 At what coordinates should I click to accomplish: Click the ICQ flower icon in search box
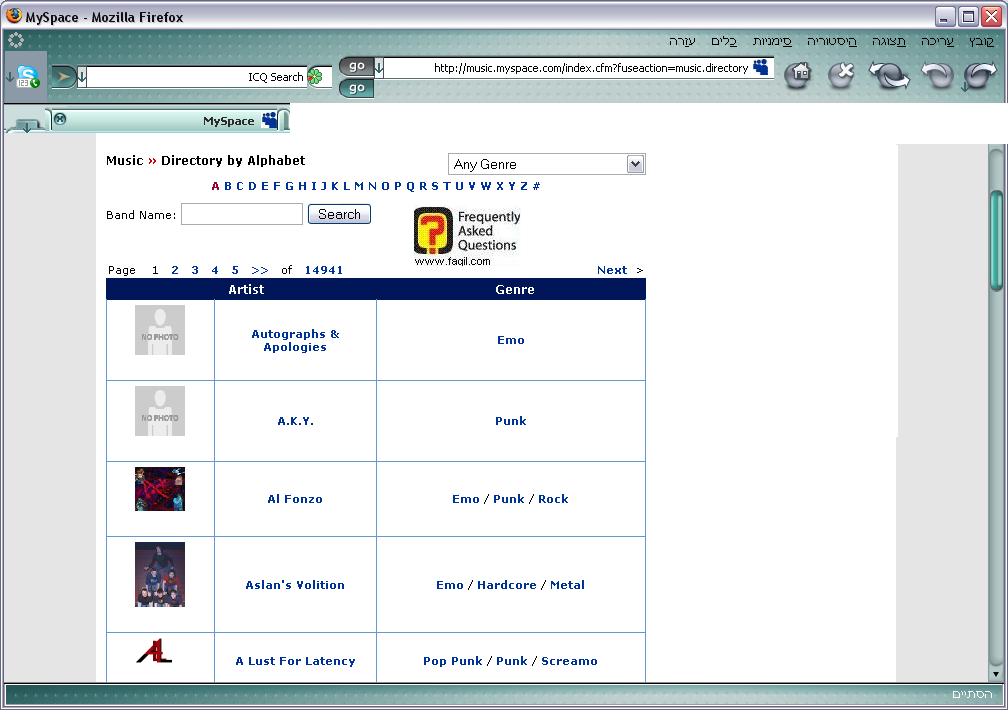click(315, 77)
